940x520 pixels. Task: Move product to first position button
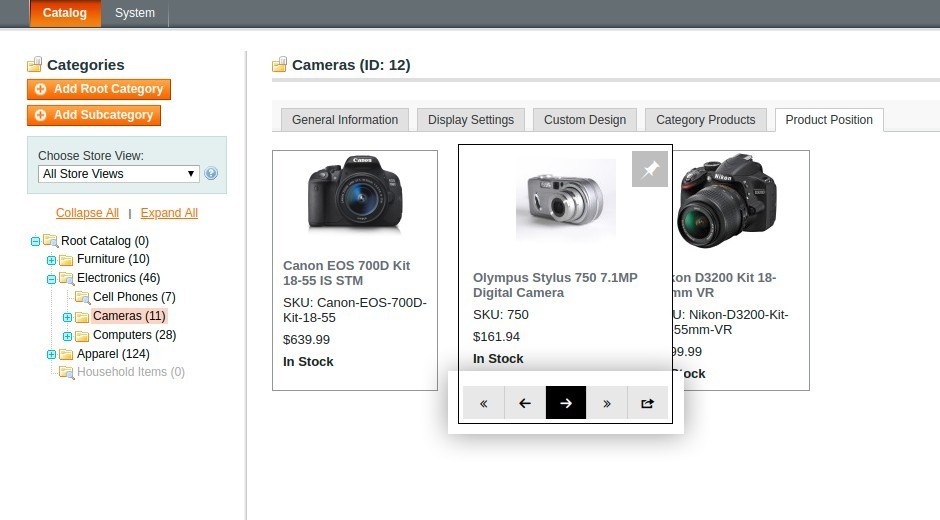pyautogui.click(x=484, y=403)
